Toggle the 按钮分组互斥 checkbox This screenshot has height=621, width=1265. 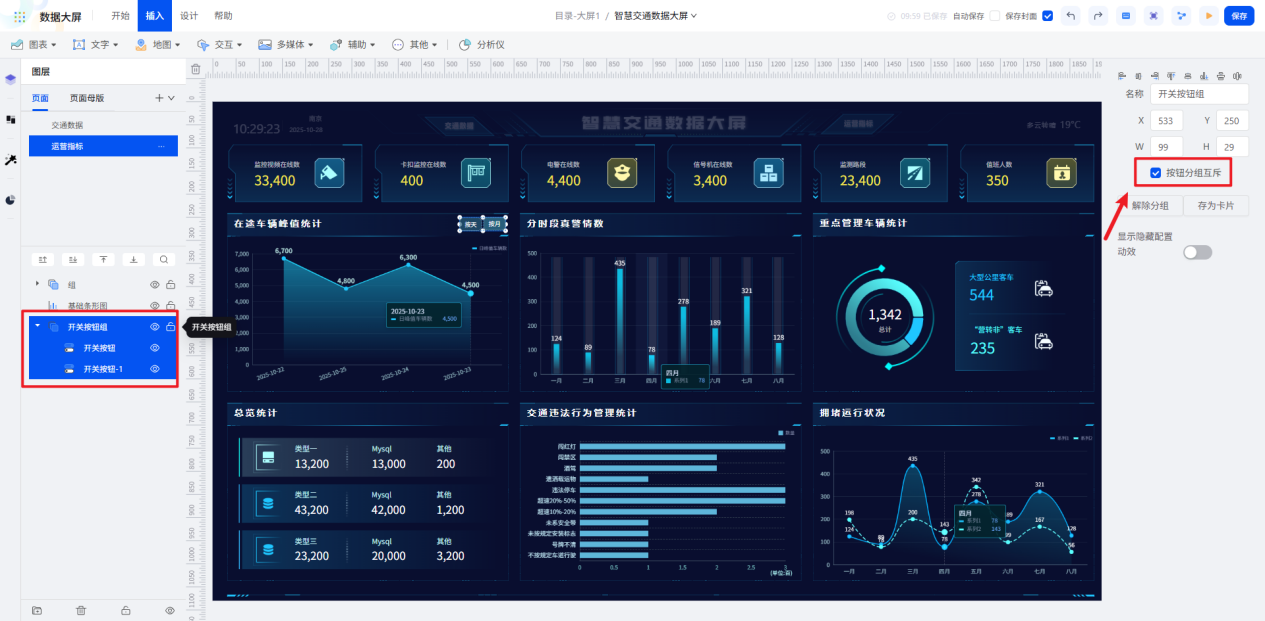pyautogui.click(x=1156, y=173)
